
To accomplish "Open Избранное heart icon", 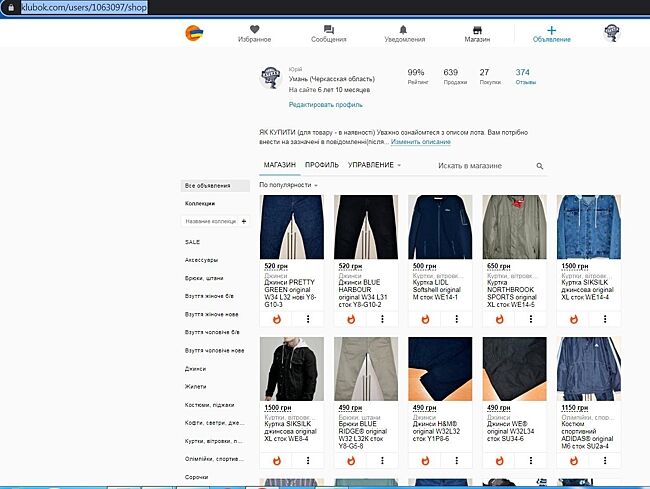I will [254, 30].
